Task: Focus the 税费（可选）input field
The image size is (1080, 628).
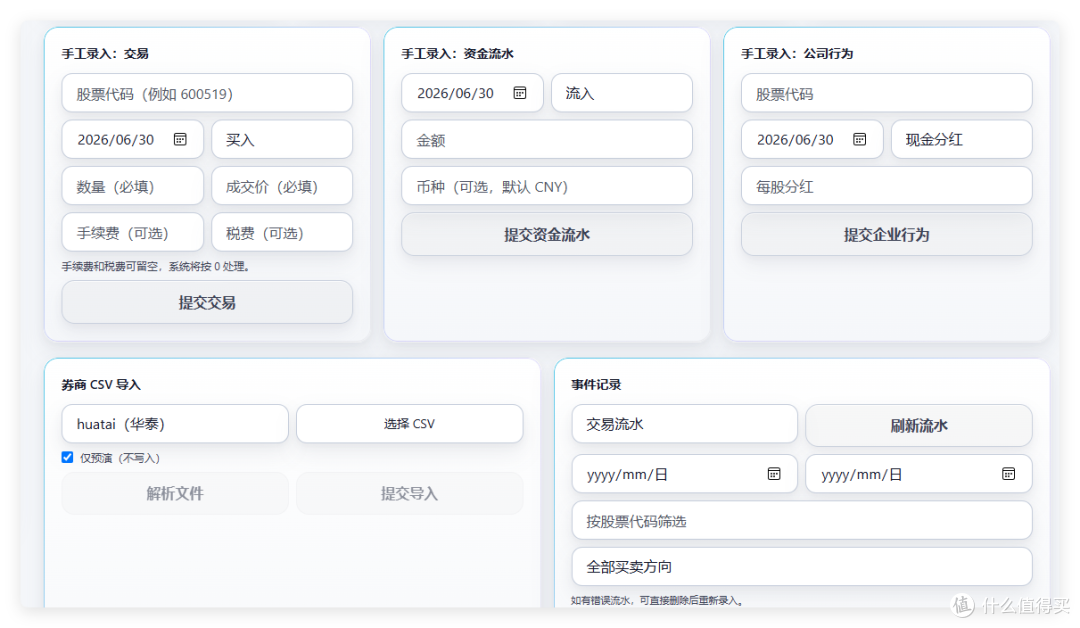Action: [282, 233]
